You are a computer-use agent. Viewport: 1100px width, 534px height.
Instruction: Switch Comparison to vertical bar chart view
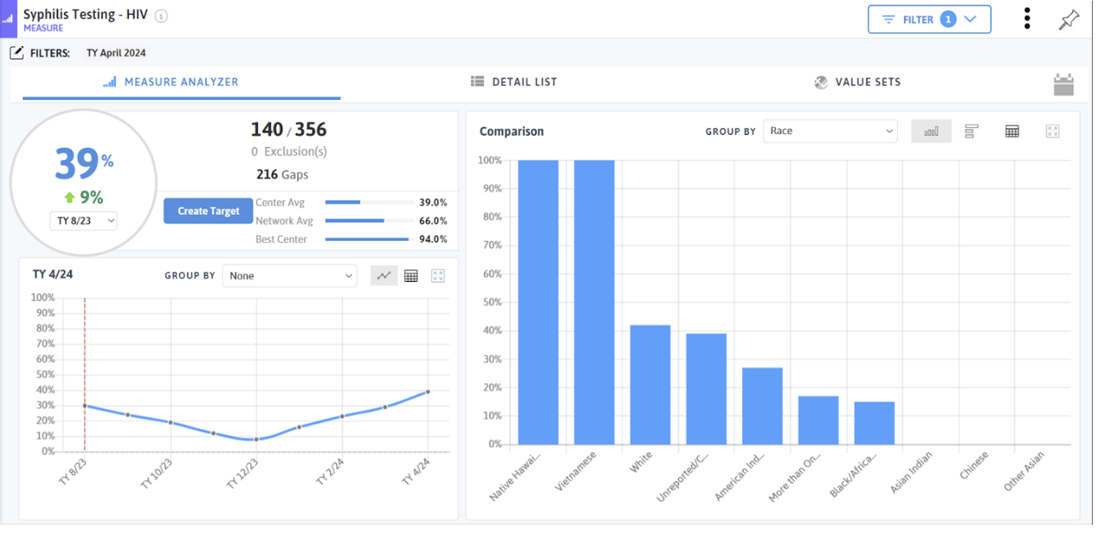(x=931, y=131)
